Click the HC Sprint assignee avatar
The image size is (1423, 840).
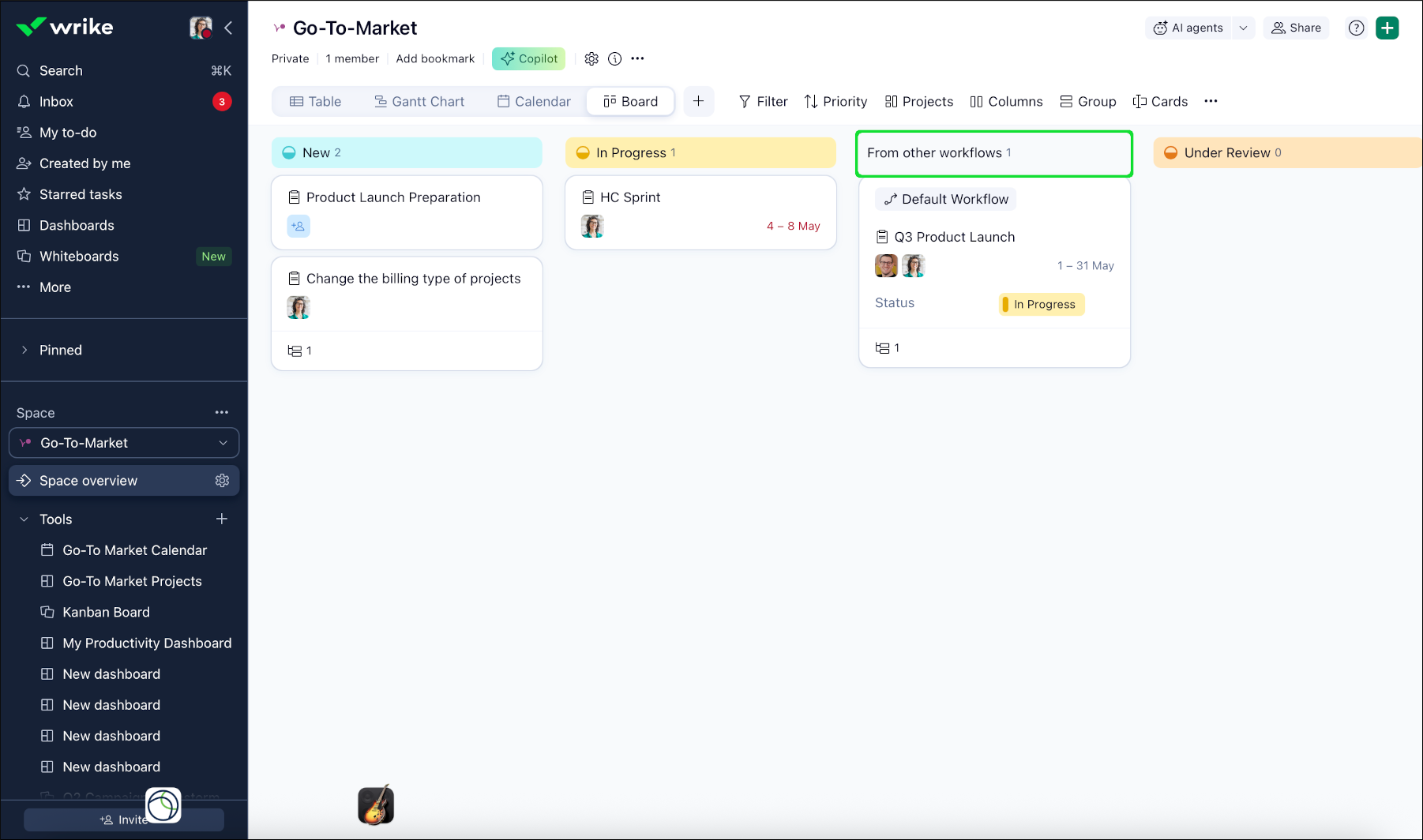point(592,226)
